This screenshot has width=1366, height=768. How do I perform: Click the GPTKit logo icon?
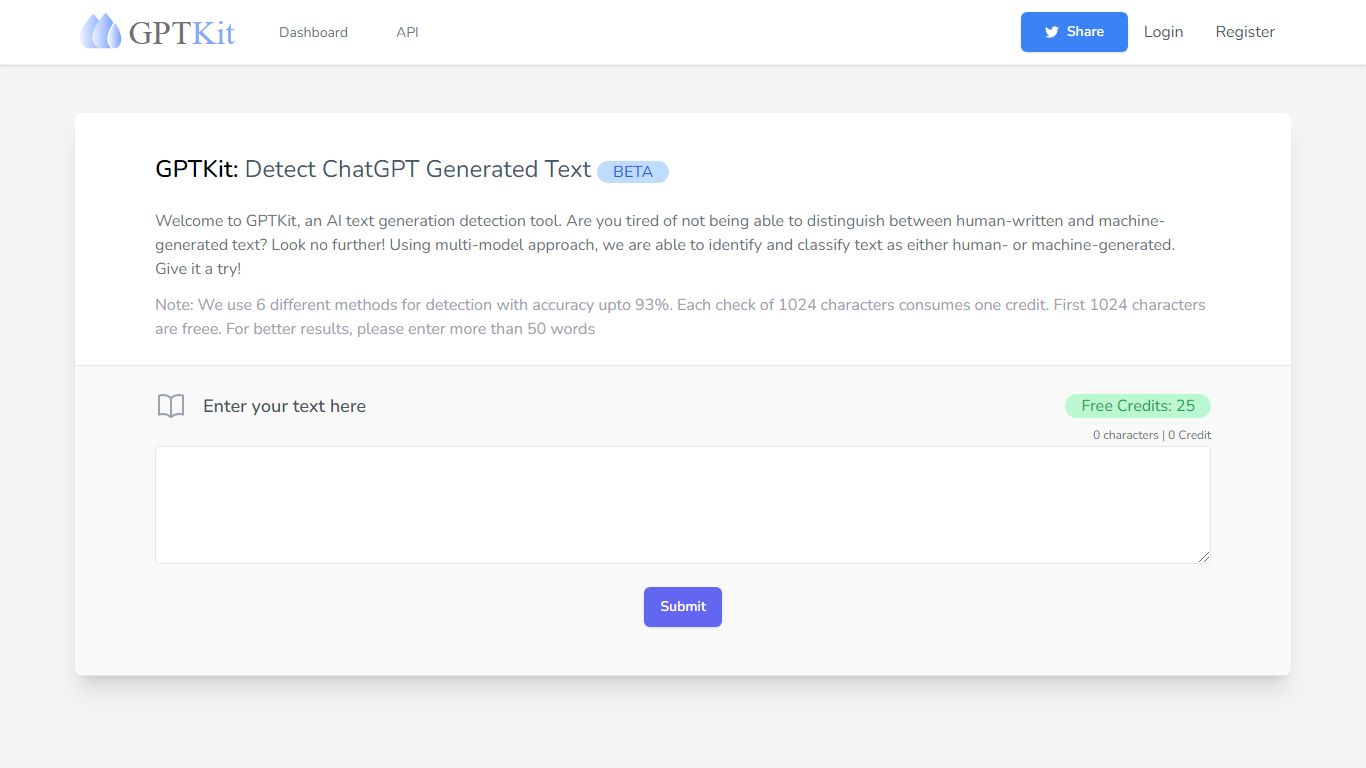(x=99, y=31)
